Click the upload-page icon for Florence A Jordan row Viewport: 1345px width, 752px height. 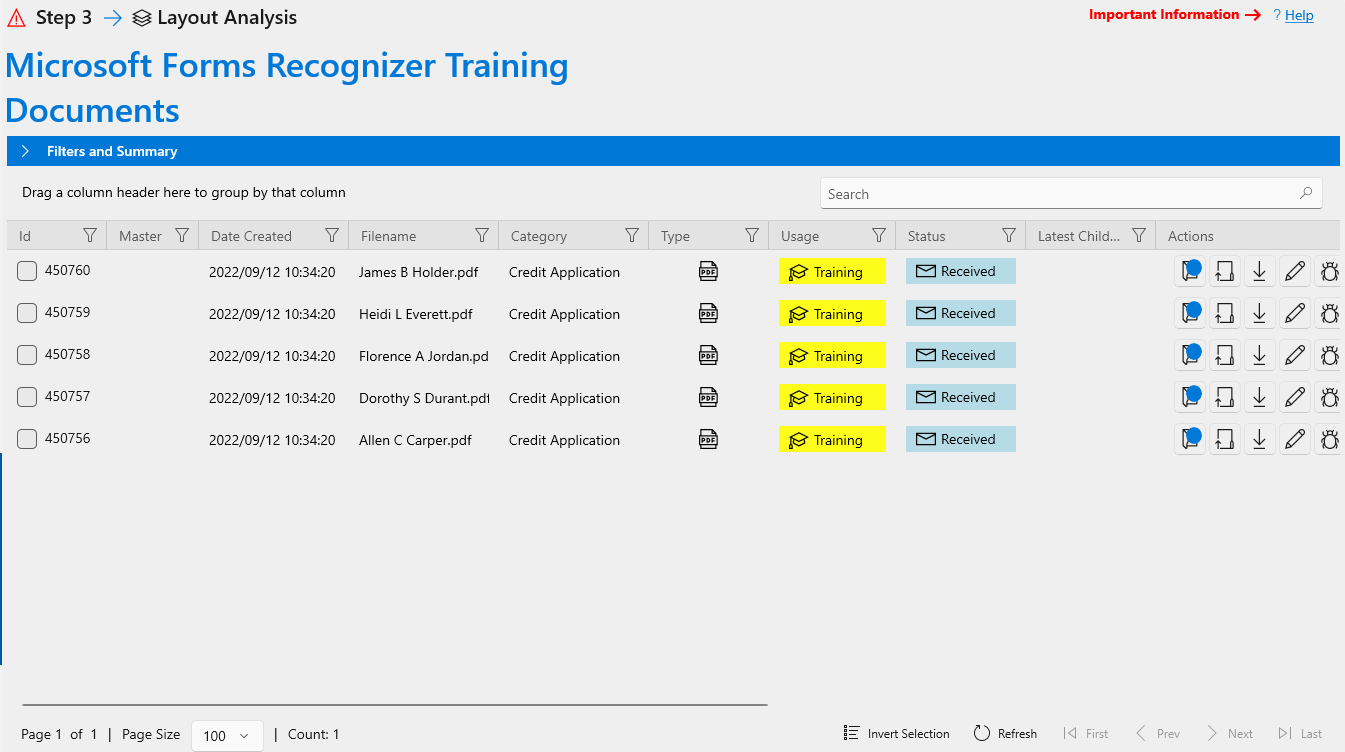(1225, 355)
